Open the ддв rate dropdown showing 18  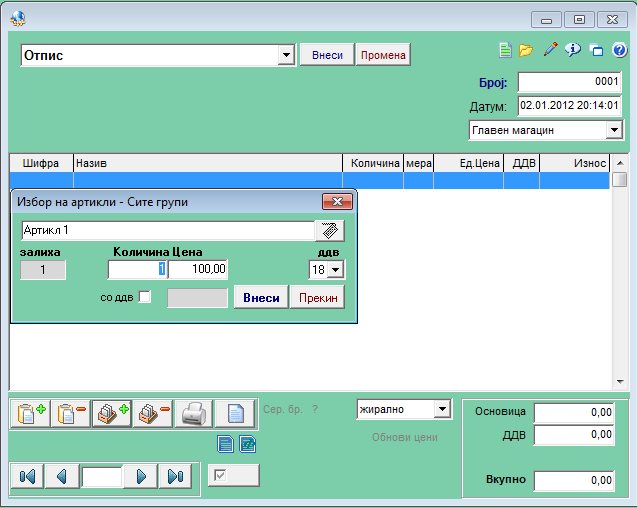coord(335,270)
